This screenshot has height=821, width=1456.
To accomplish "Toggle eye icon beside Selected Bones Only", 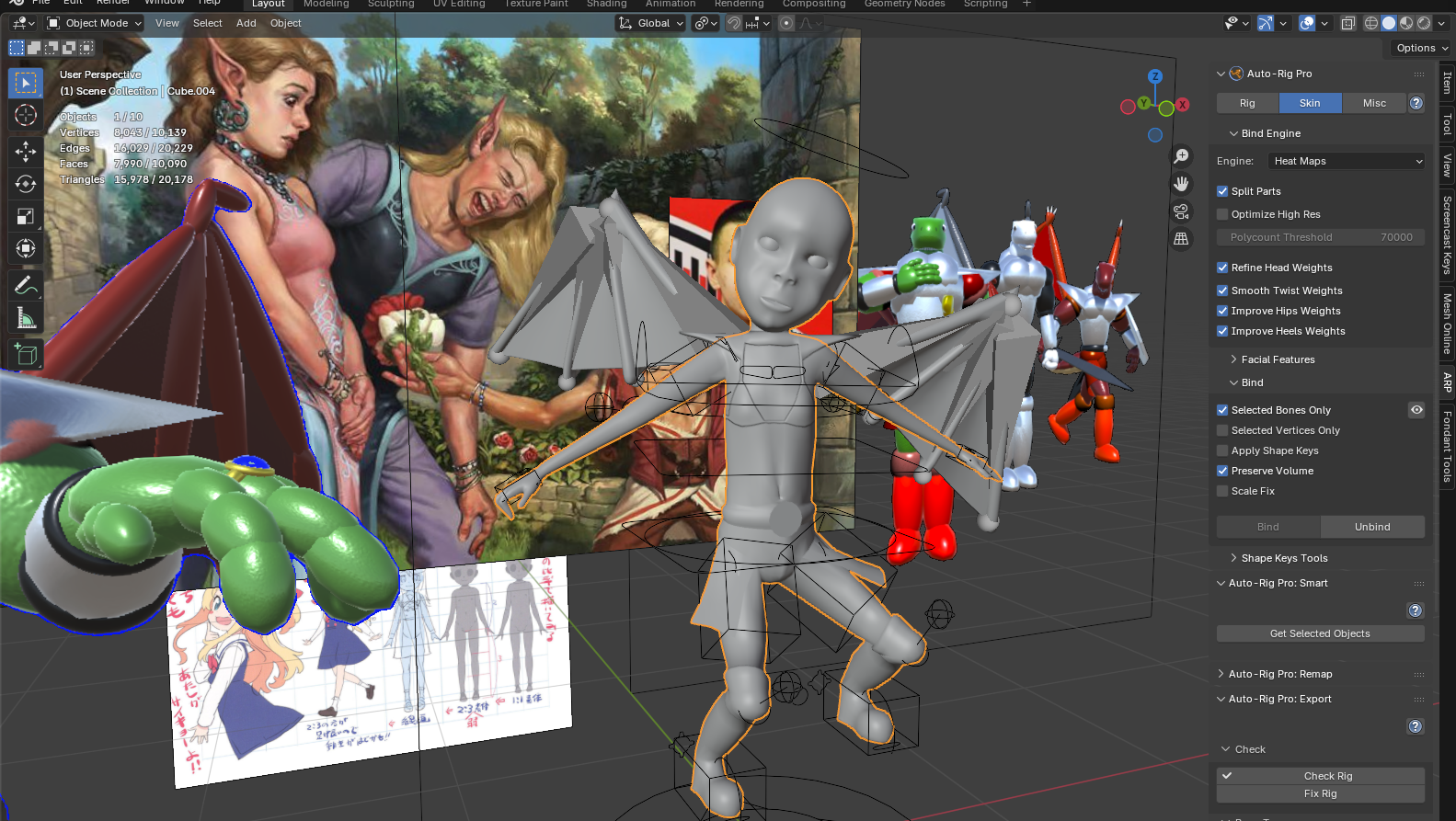I will 1416,410.
